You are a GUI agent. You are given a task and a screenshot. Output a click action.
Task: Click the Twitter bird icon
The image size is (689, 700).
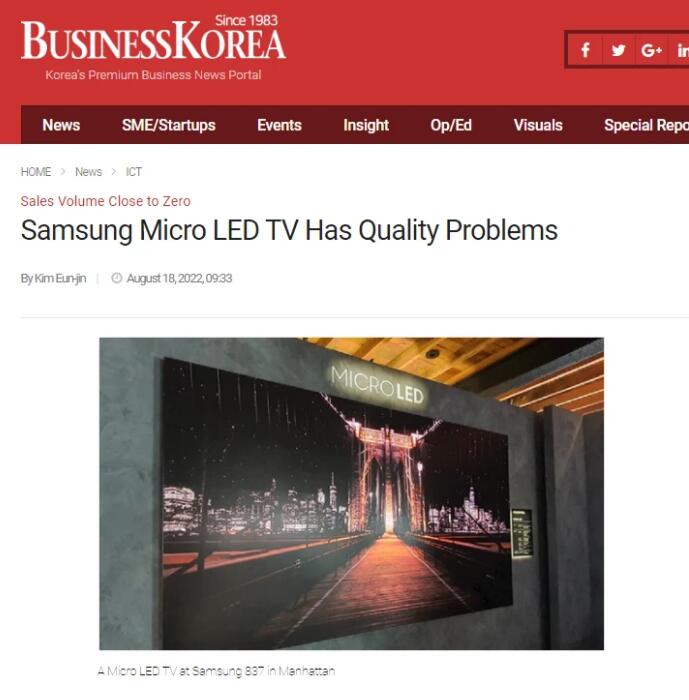coord(618,50)
